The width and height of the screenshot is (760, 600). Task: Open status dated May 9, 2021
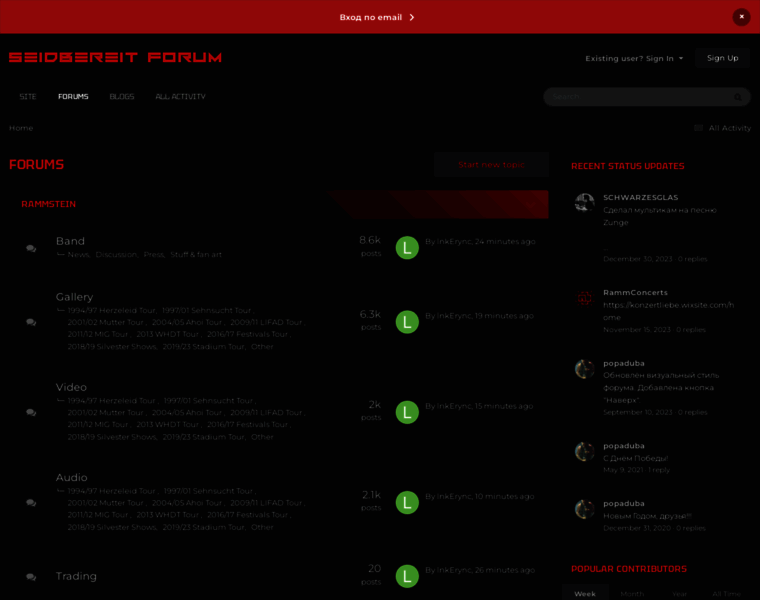623,470
